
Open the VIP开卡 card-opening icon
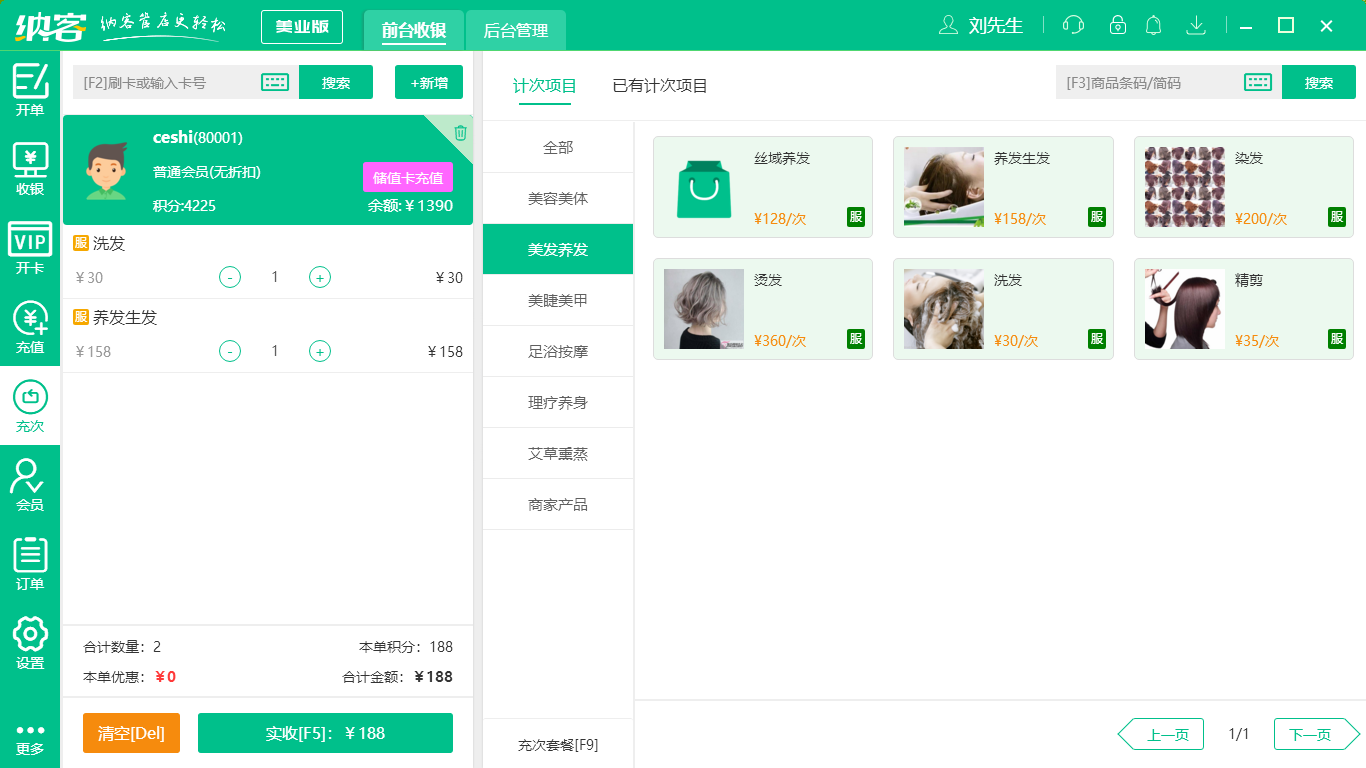[29, 248]
